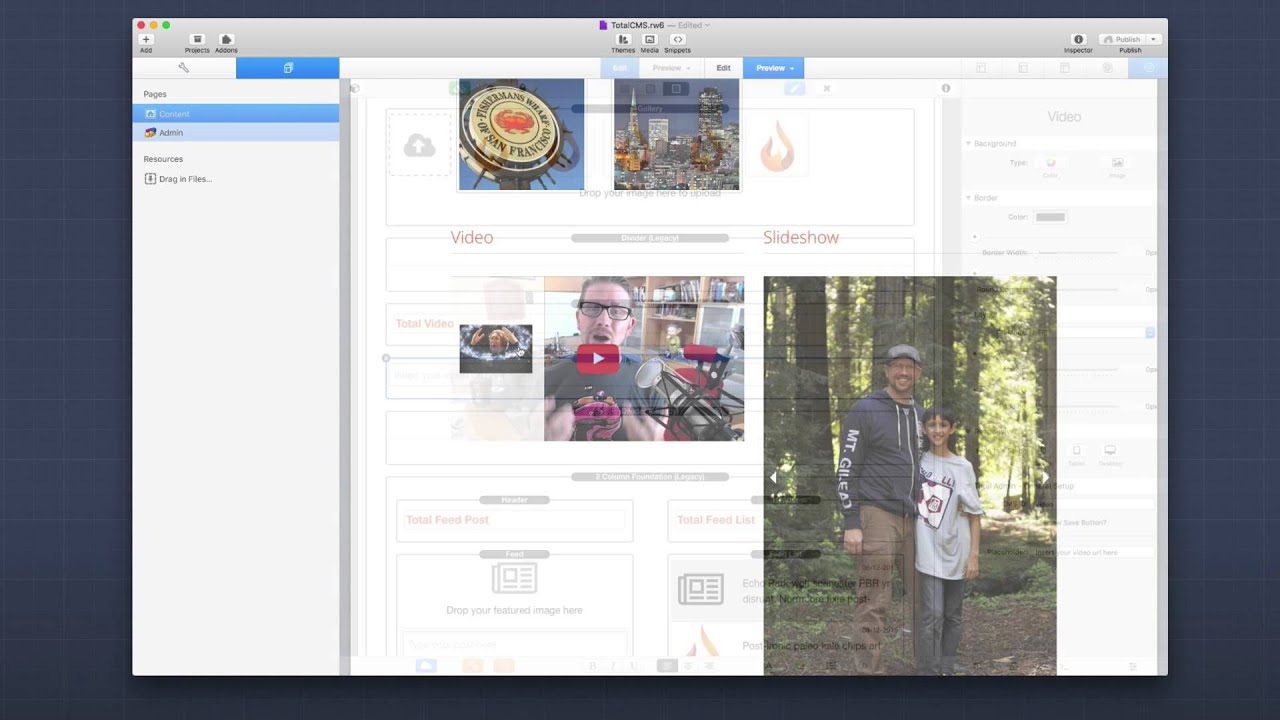
Task: Open the Snippets code icon
Action: coord(677,39)
